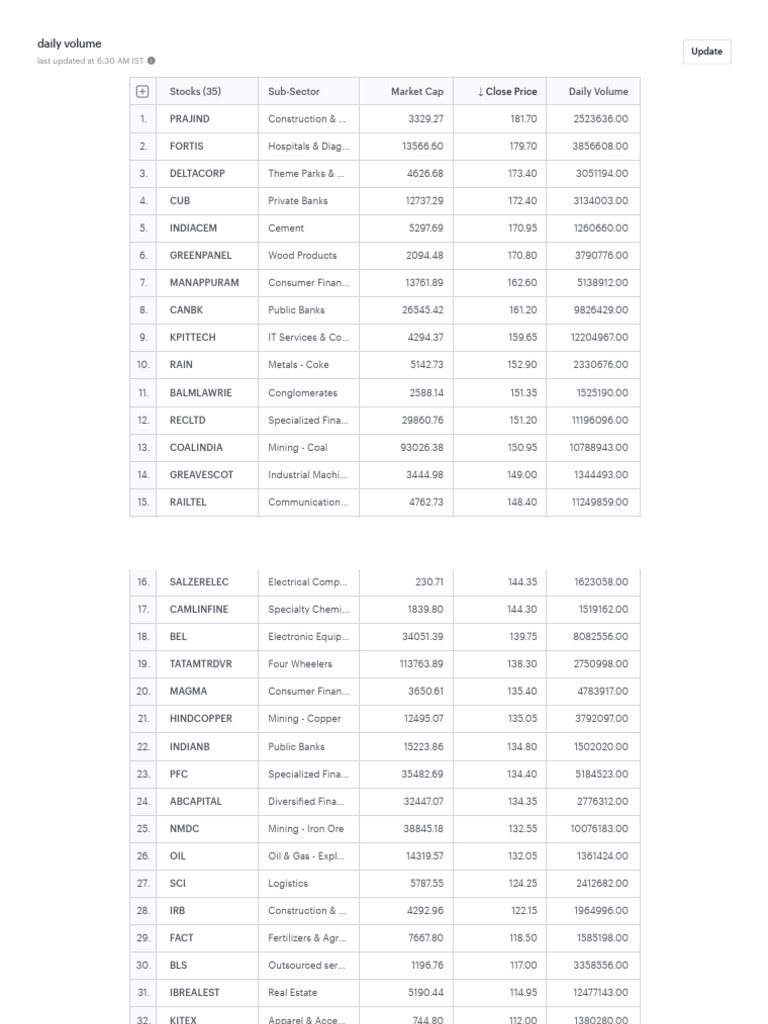Click the Update button
This screenshot has height=1024, width=768.
coord(707,52)
